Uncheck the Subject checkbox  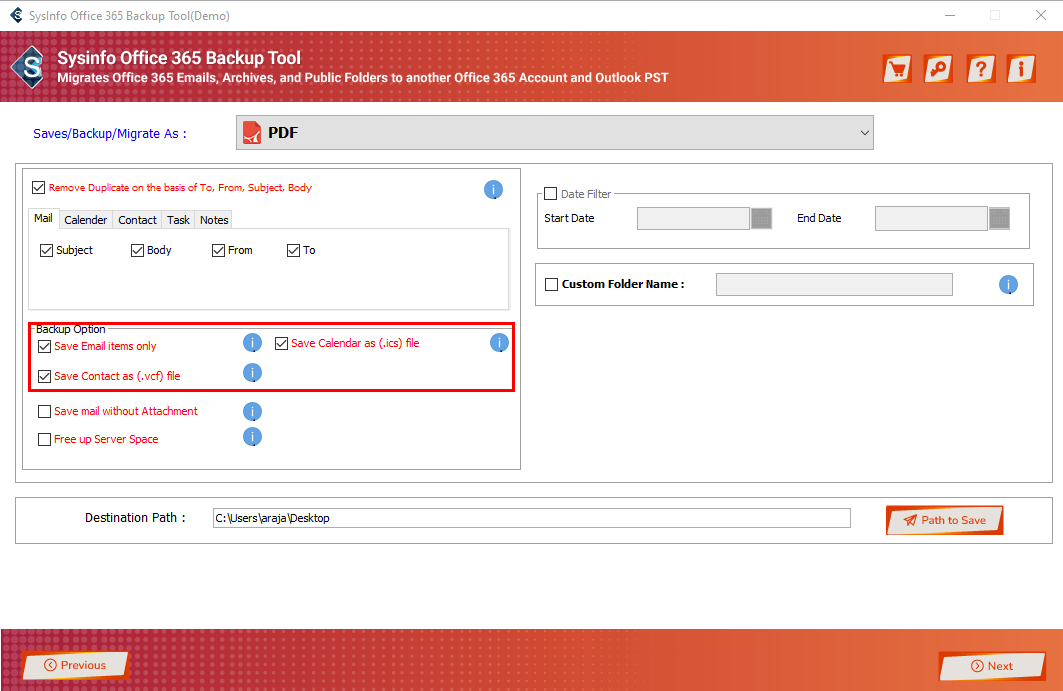(46, 250)
